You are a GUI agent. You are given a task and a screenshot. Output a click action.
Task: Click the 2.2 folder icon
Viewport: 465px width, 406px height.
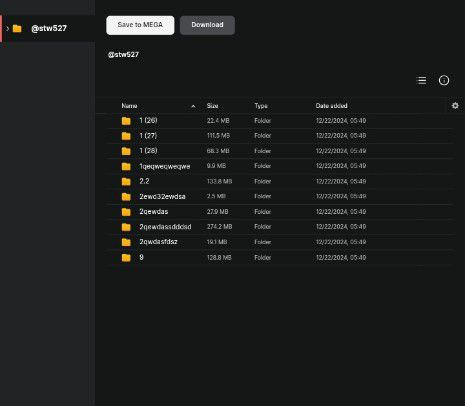click(126, 181)
